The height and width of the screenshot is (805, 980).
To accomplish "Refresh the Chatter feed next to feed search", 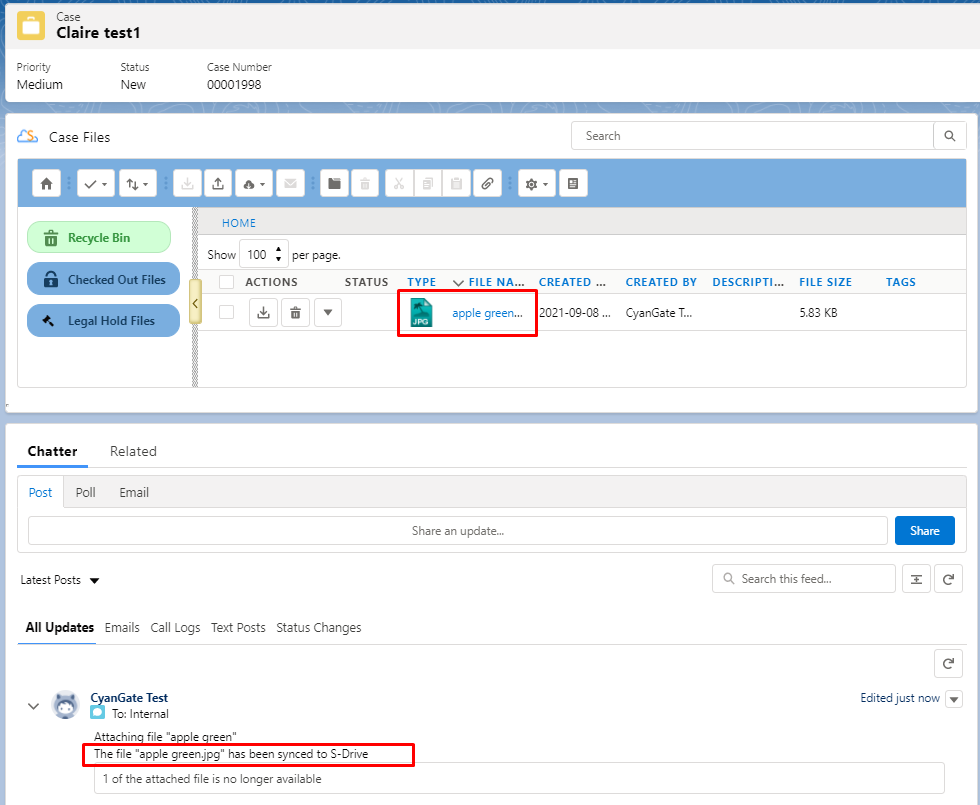I will tap(948, 579).
